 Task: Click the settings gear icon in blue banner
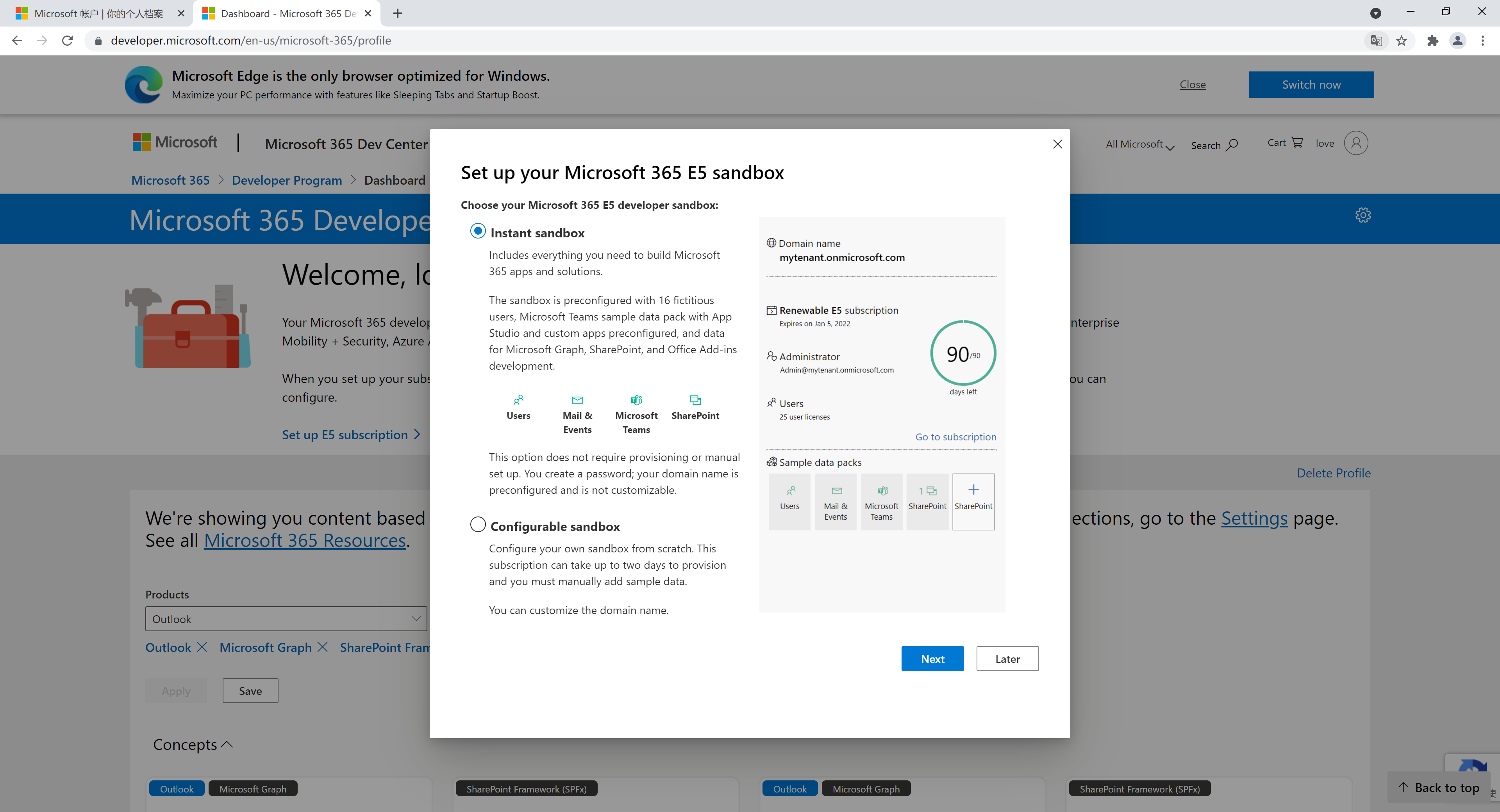pos(1362,215)
